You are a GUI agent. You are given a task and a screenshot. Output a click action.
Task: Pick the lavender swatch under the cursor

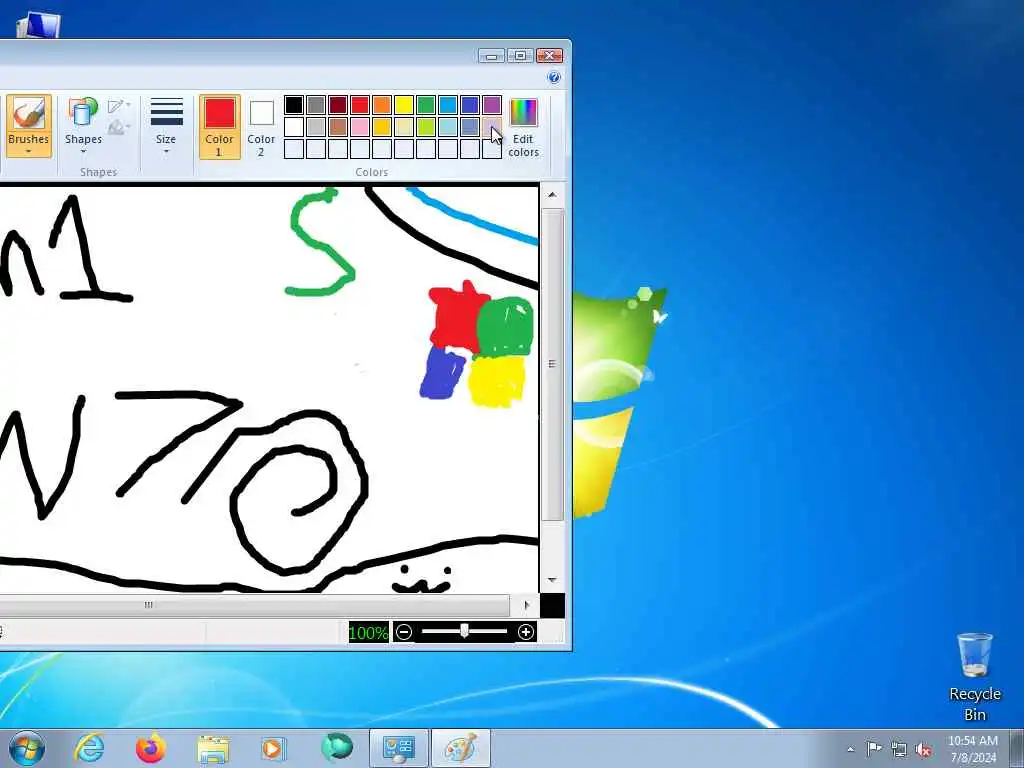click(x=492, y=127)
